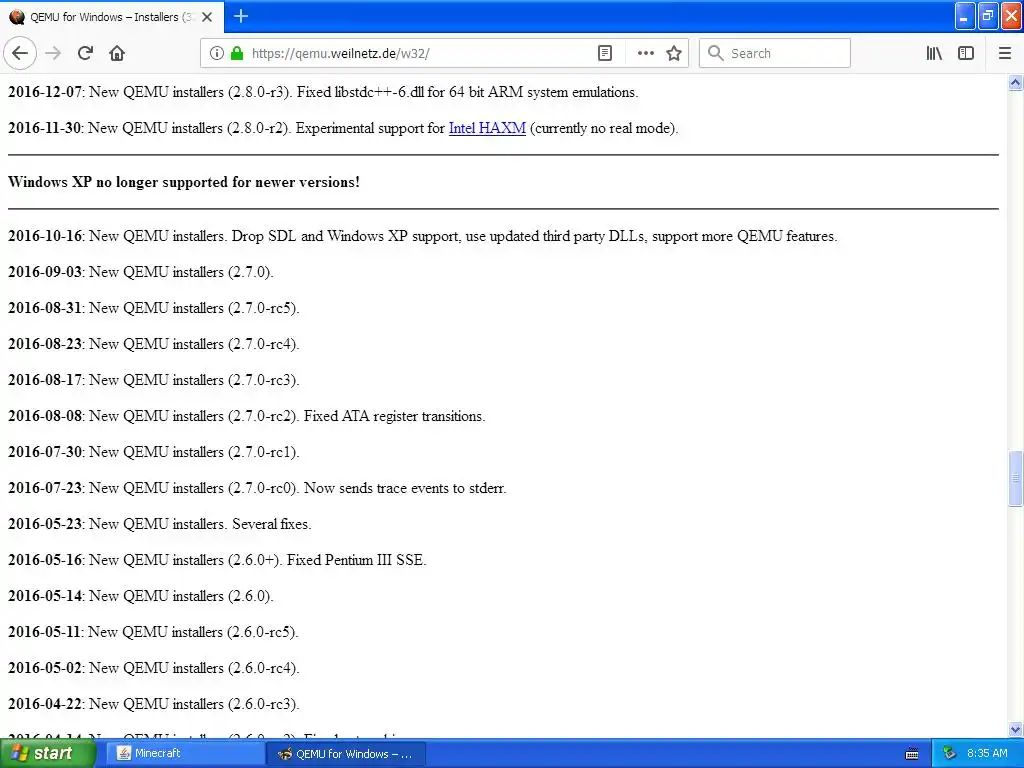Click the 2016-08-31 entry (2.7.0-rc5)
1024x768 pixels.
pos(153,308)
